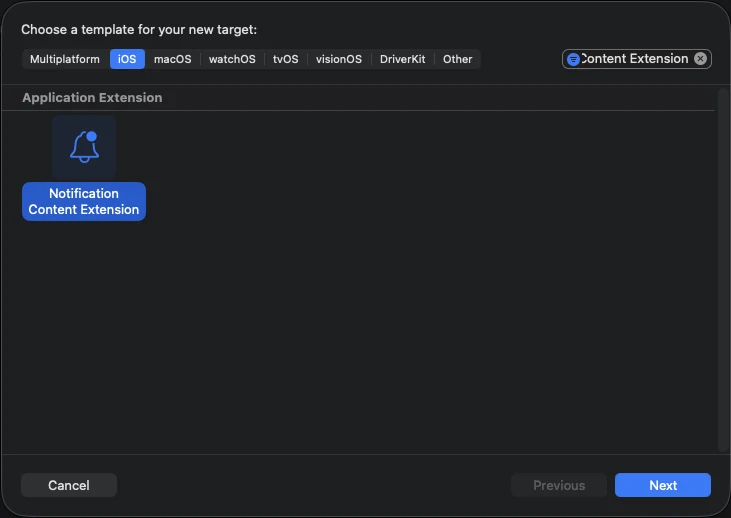Click inside the template filter search field
731x518 pixels.
636,59
